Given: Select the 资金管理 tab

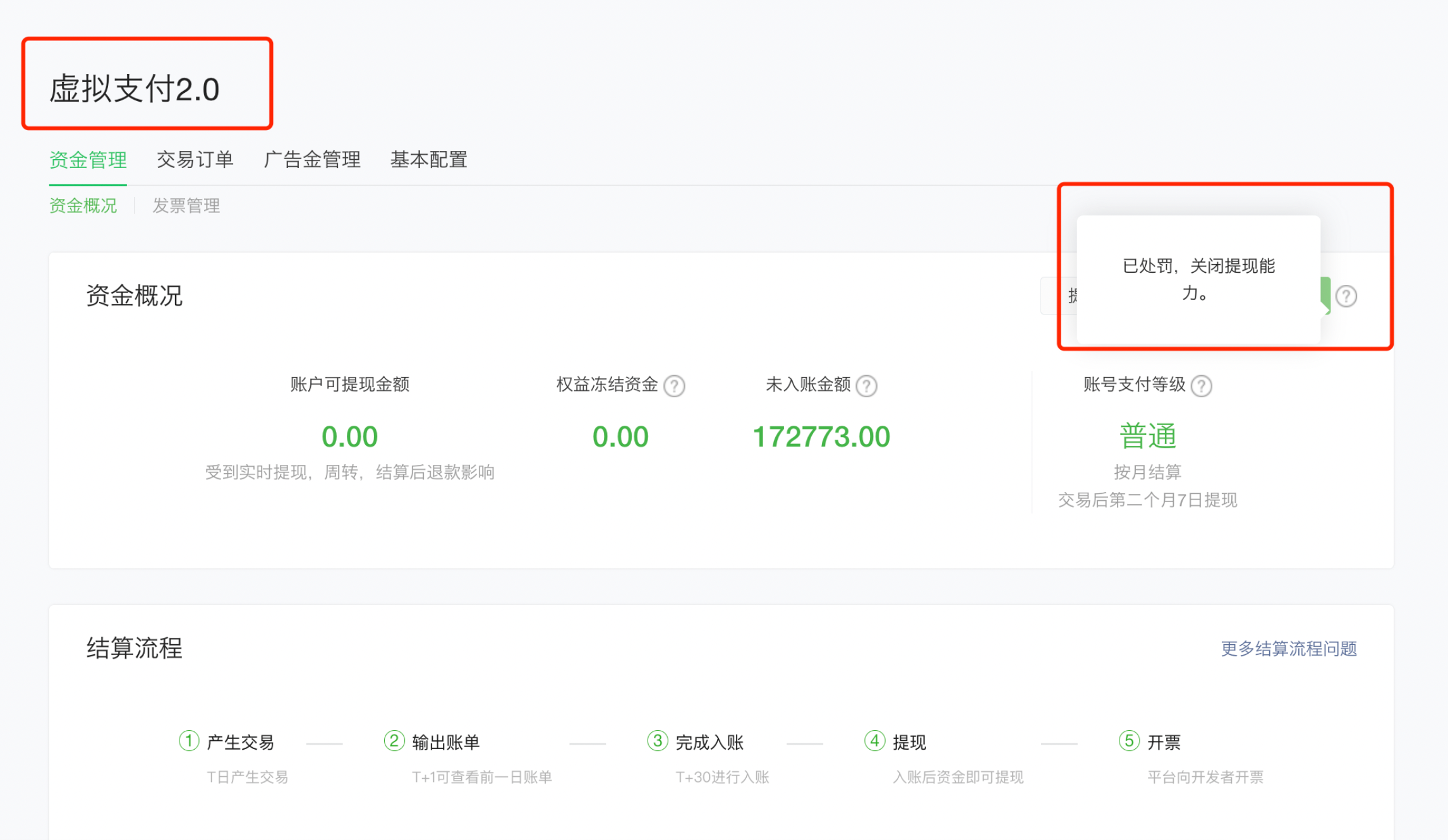Looking at the screenshot, I should 88,160.
